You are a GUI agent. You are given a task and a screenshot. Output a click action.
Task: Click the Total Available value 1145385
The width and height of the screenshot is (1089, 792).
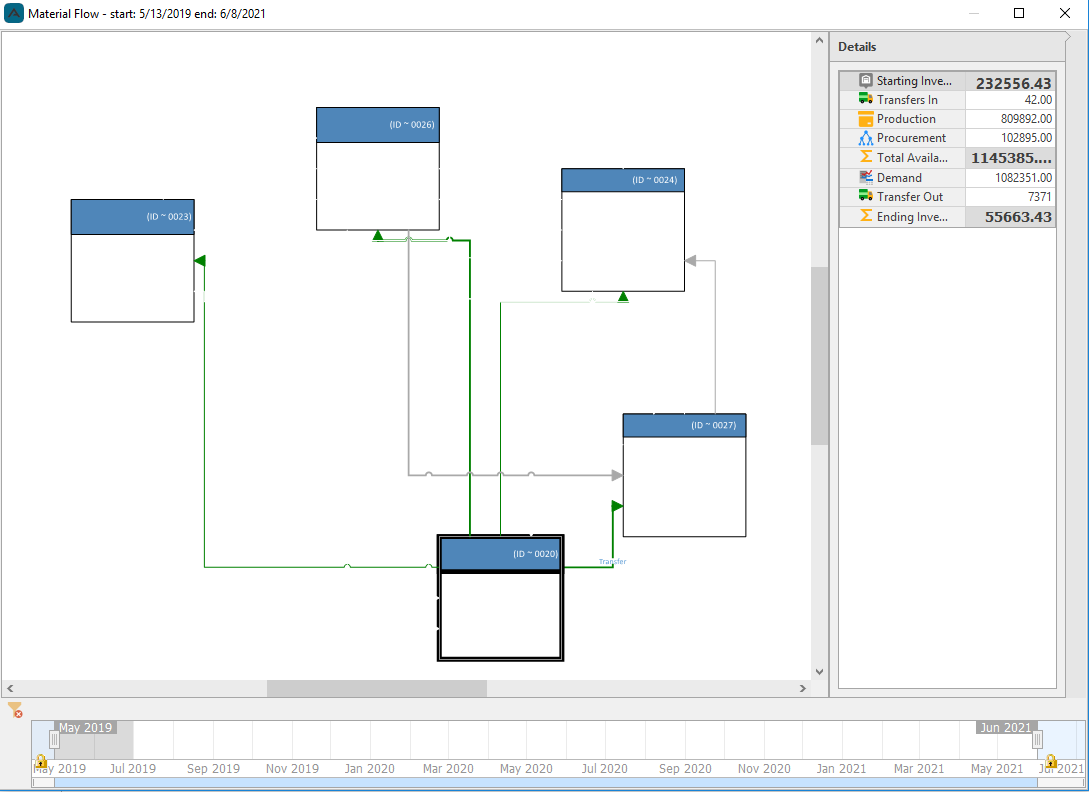click(x=1011, y=158)
